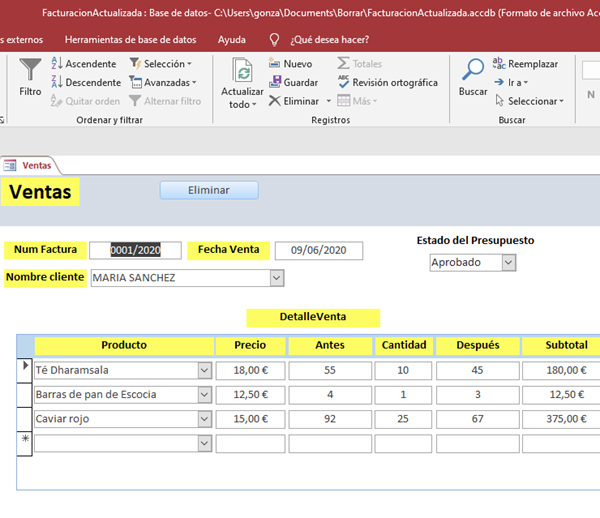Click the Filtro funnel icon
Viewport: 600px width, 518px height.
pos(30,72)
